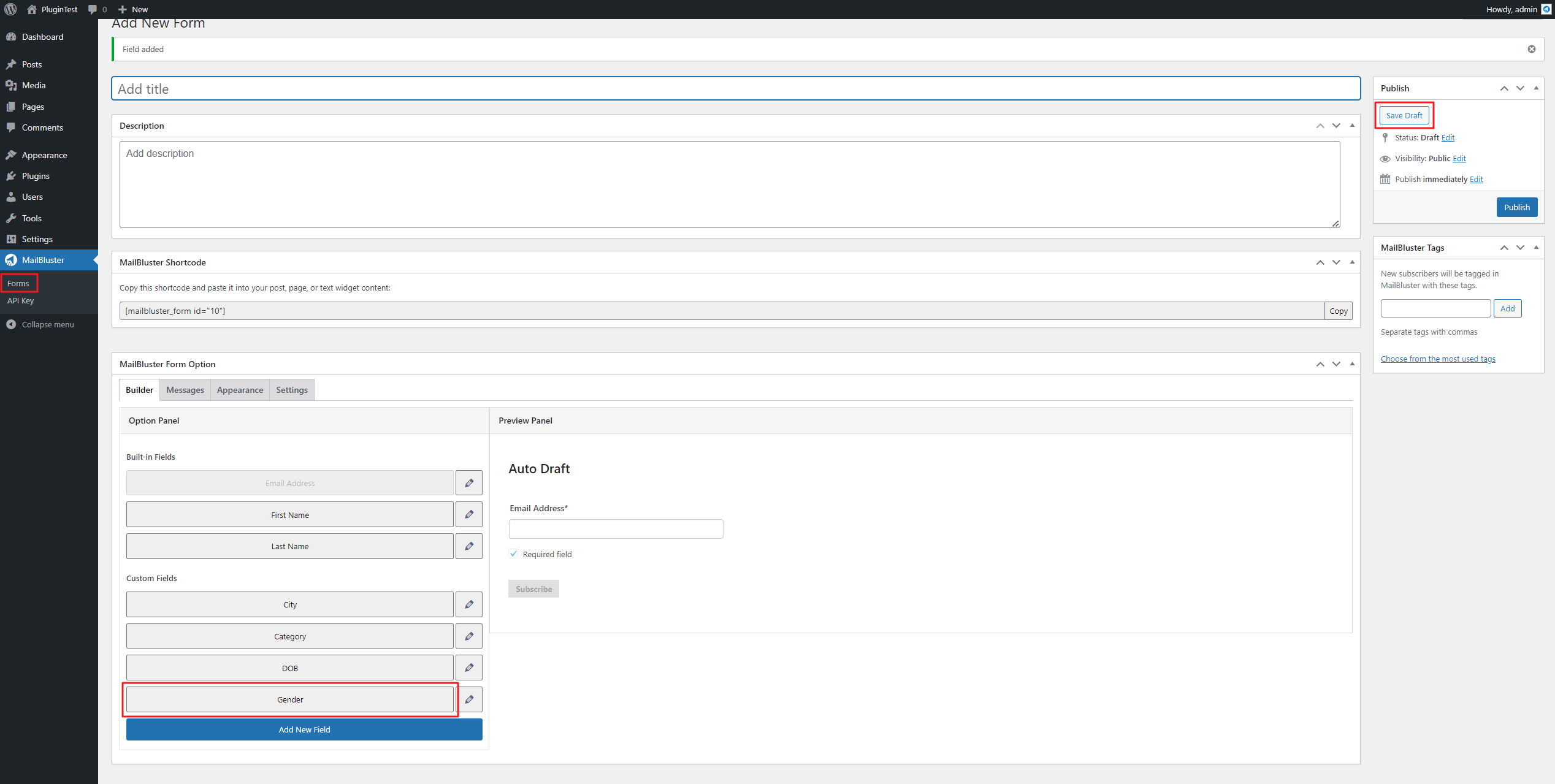The height and width of the screenshot is (784, 1555).
Task: Dismiss the Field added notice
Action: coord(1531,49)
